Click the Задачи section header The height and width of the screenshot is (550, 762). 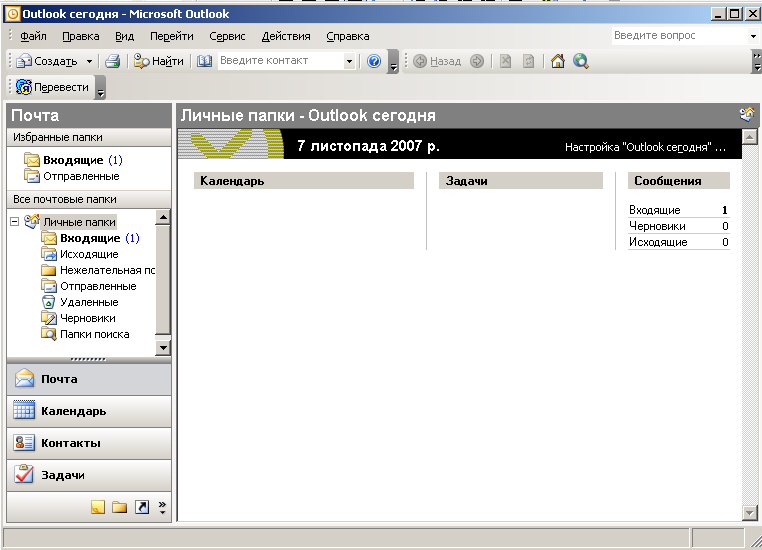click(x=520, y=181)
